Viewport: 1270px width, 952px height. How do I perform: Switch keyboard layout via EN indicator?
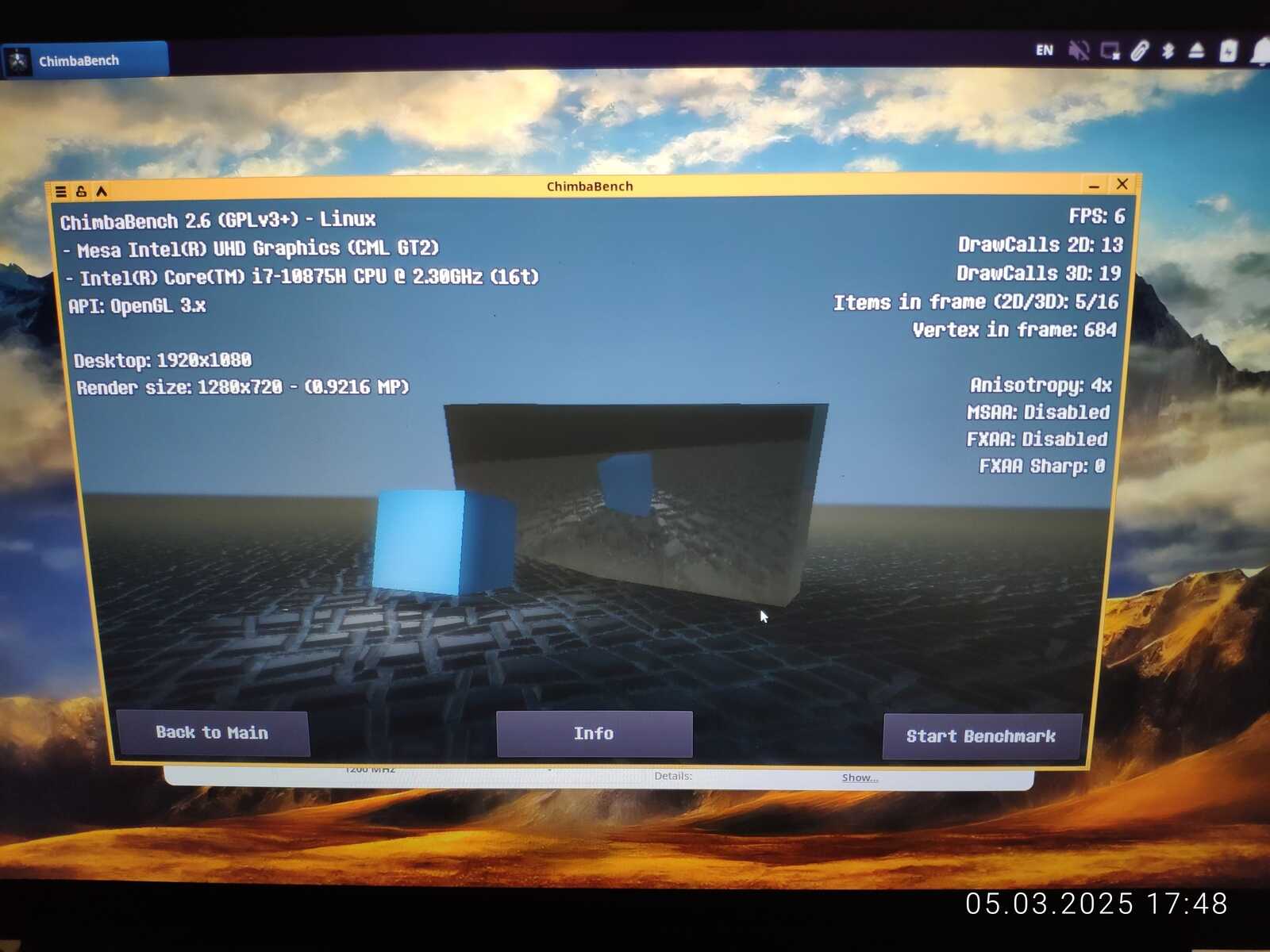click(1045, 50)
